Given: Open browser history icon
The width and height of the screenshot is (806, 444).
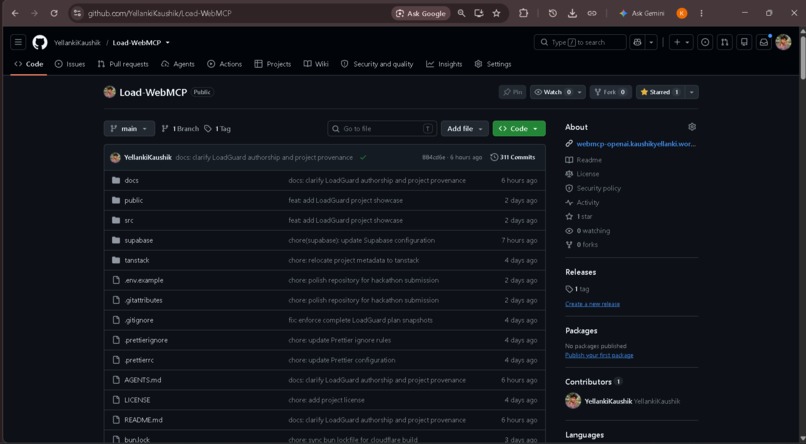Looking at the screenshot, I should coord(553,13).
